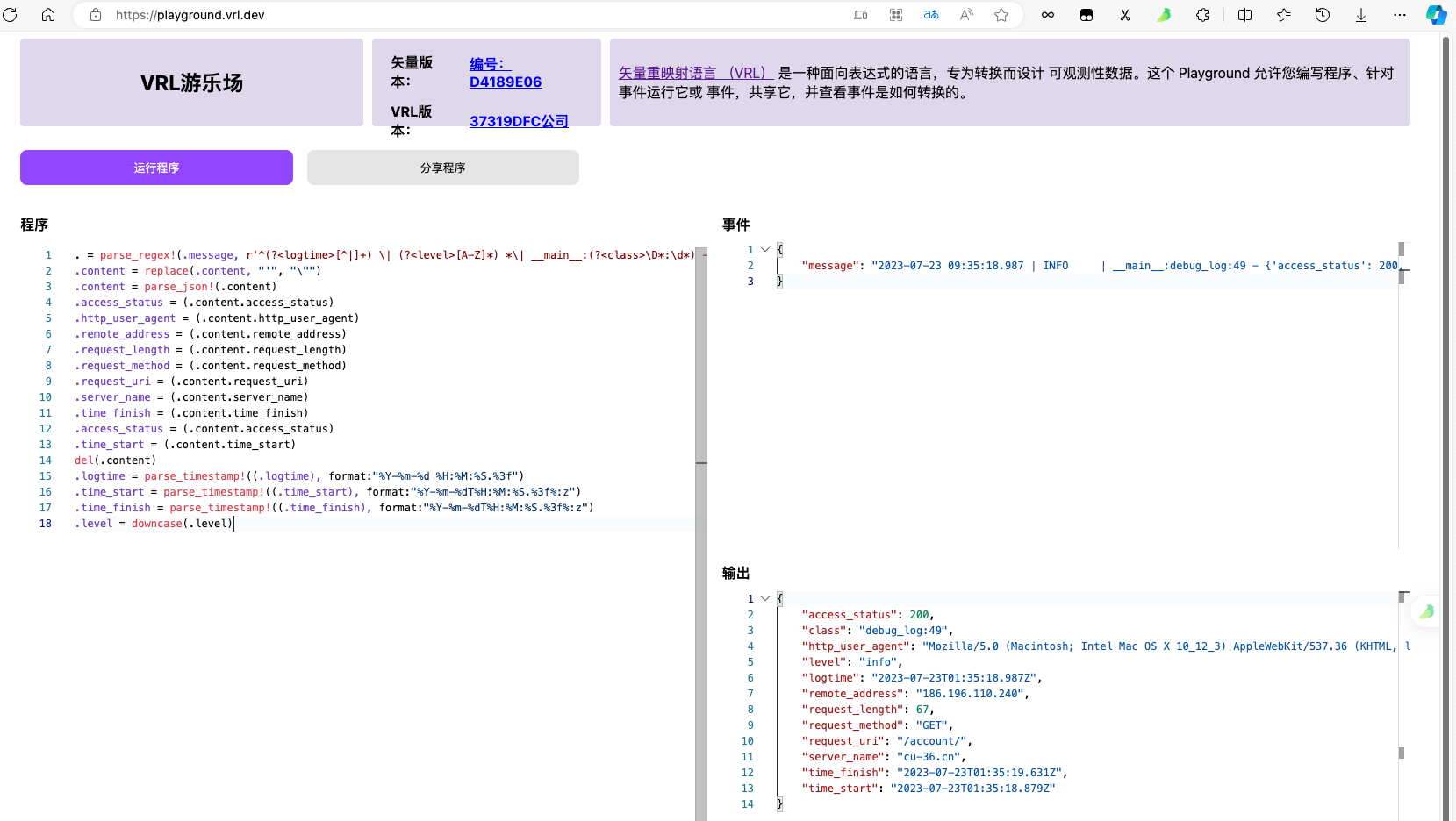Go to browser home page icon
This screenshot has height=821, width=1456.
point(48,15)
